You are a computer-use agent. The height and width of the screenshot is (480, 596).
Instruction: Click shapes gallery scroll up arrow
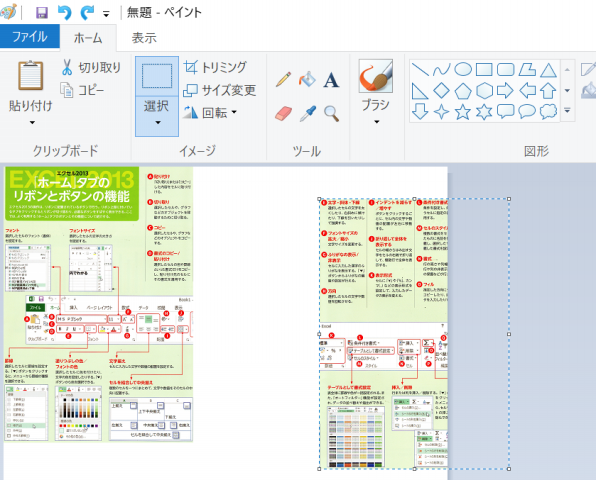[x=567, y=70]
